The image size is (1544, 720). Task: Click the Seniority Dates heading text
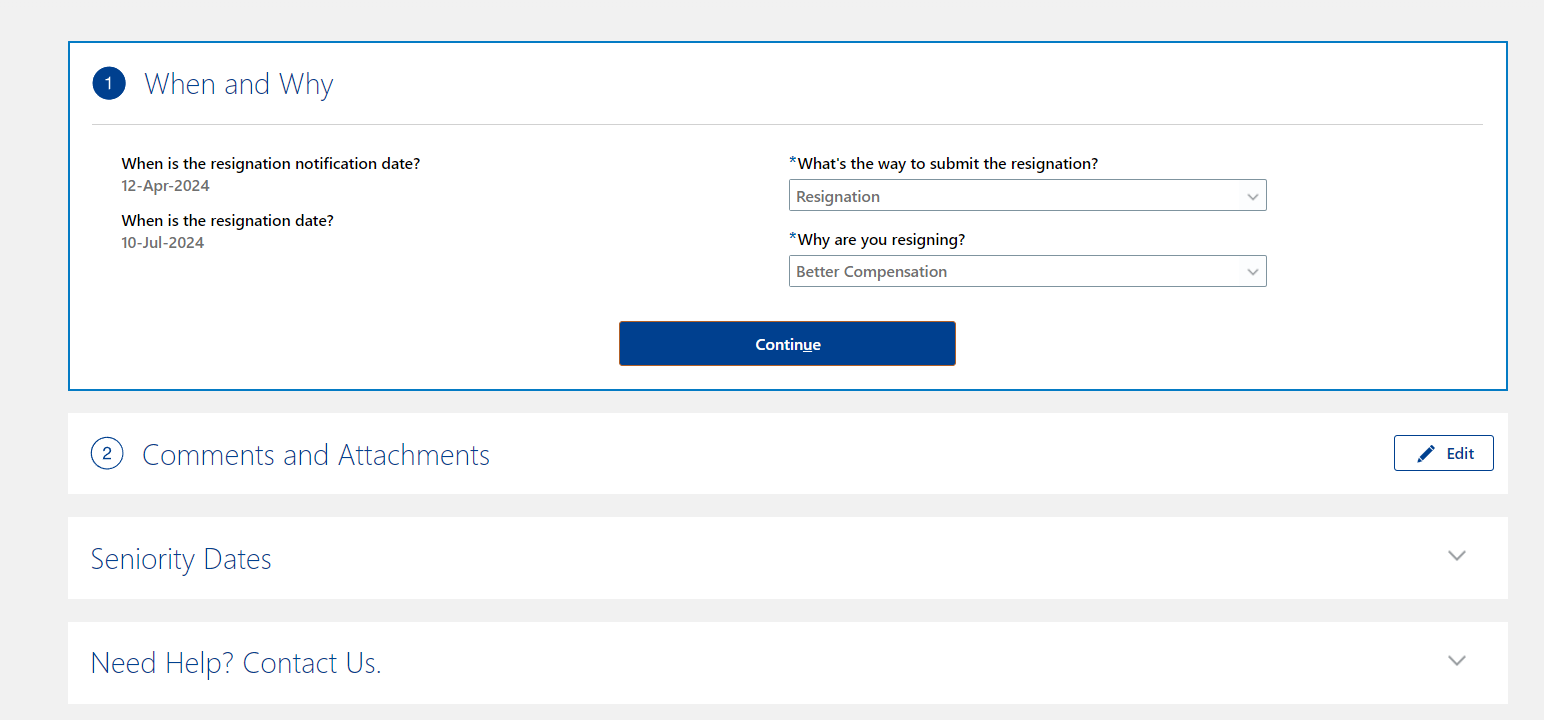tap(181, 558)
